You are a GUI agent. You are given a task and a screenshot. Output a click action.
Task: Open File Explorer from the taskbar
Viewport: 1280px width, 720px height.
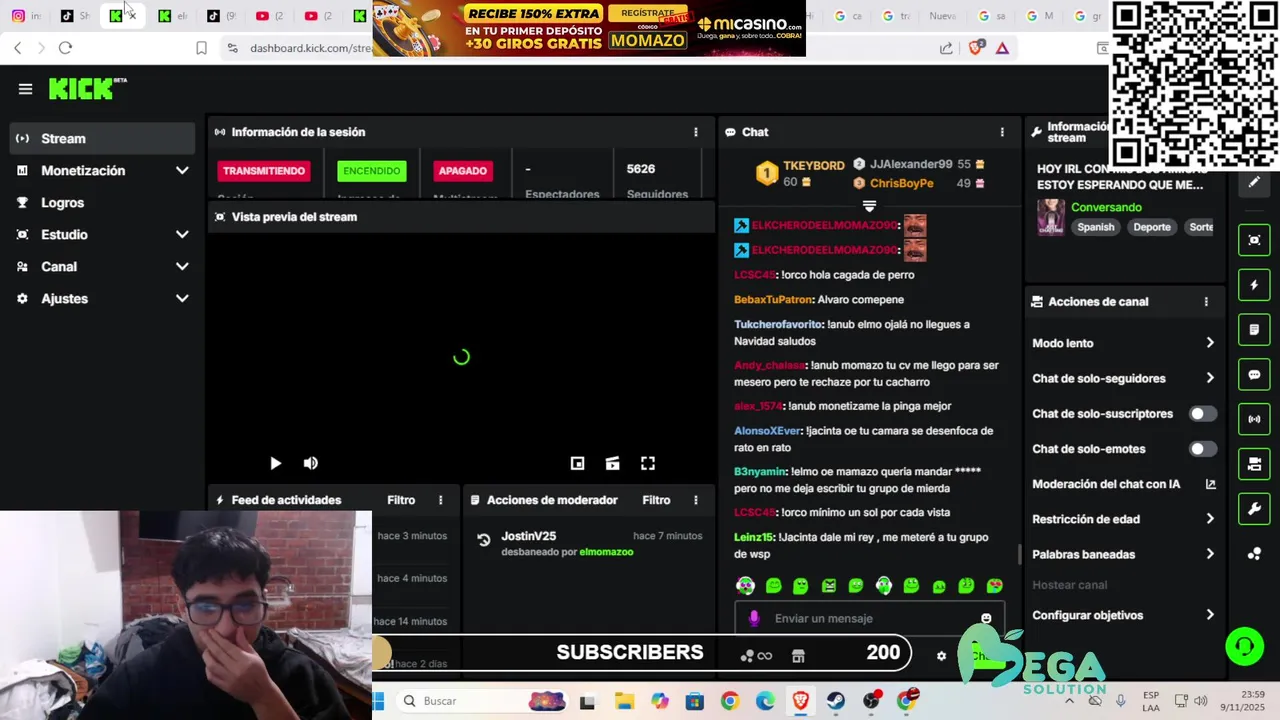coord(623,701)
